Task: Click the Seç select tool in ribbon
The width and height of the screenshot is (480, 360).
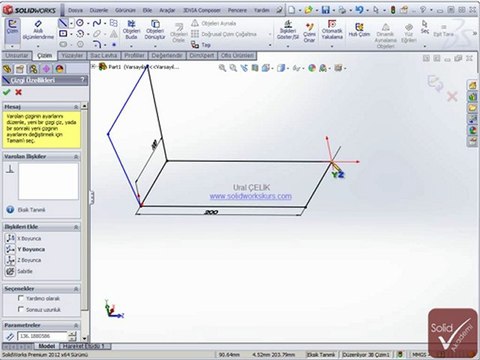Action: tap(425, 27)
